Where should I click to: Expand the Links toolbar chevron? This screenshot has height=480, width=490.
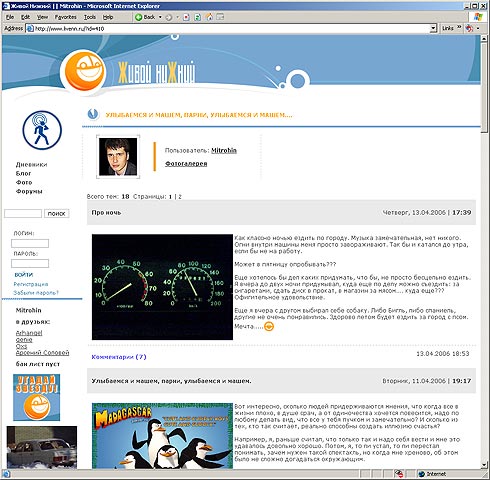pyautogui.click(x=459, y=28)
